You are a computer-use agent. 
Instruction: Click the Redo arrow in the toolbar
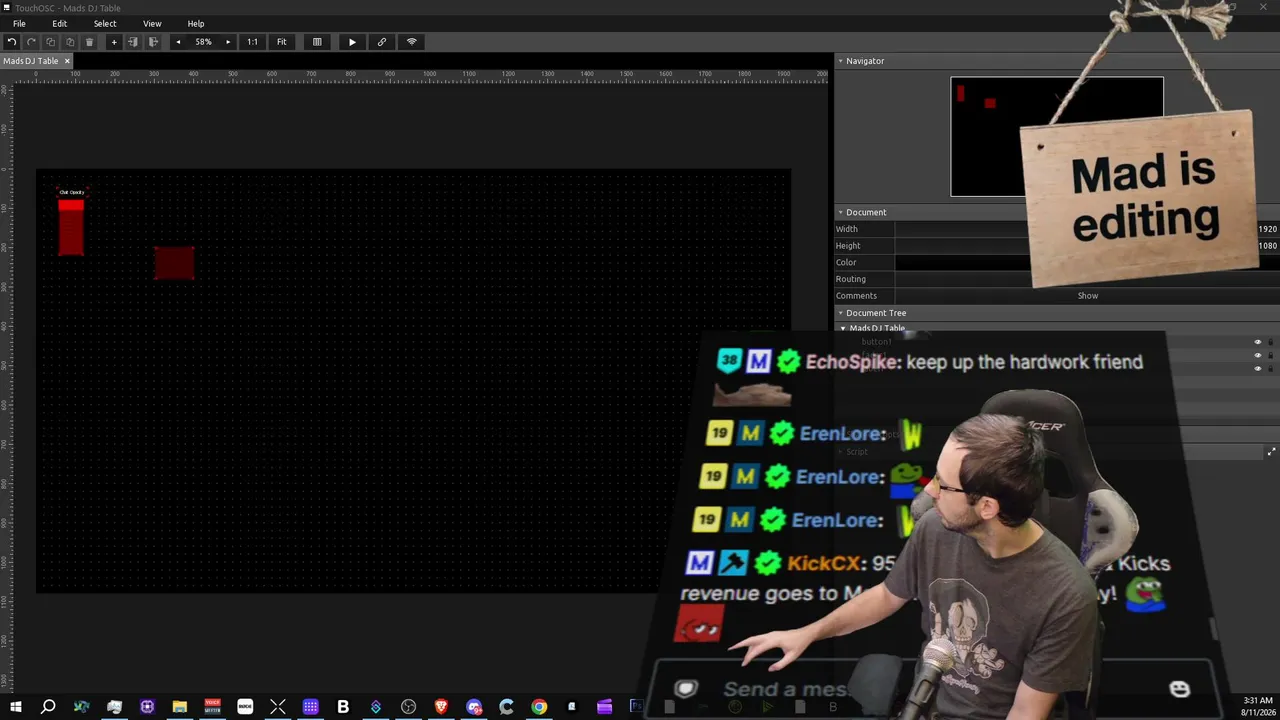pos(31,42)
